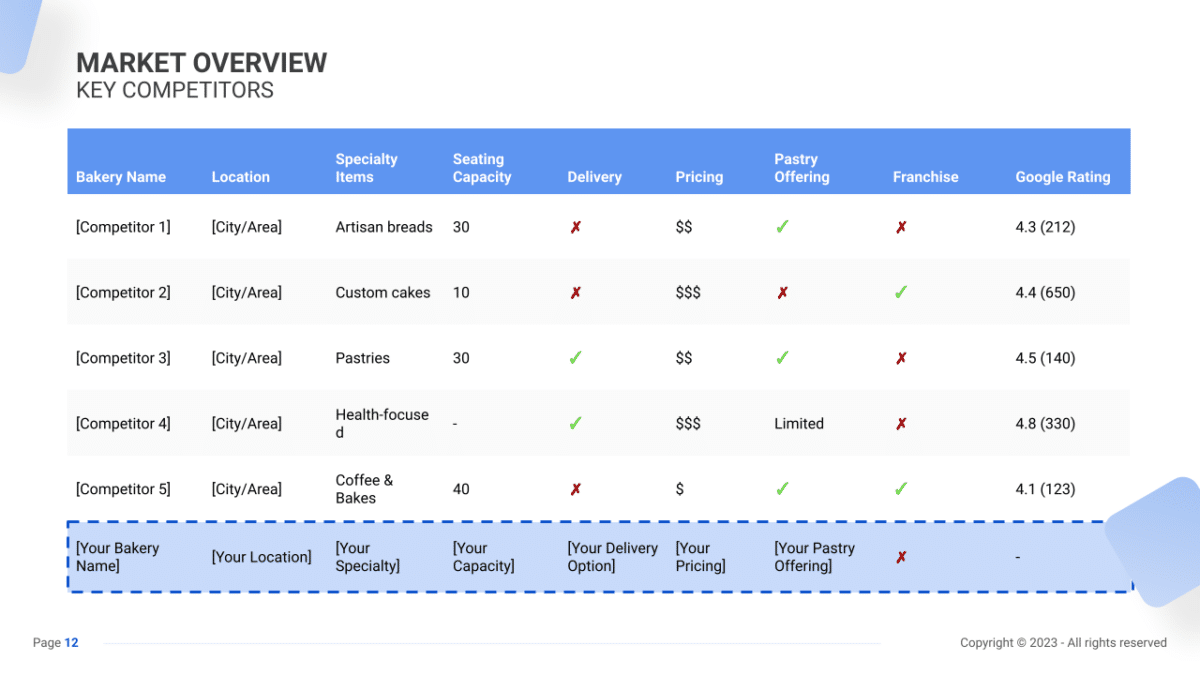Select the Google Rating column header
Image resolution: width=1200 pixels, height=675 pixels.
coord(1063,177)
